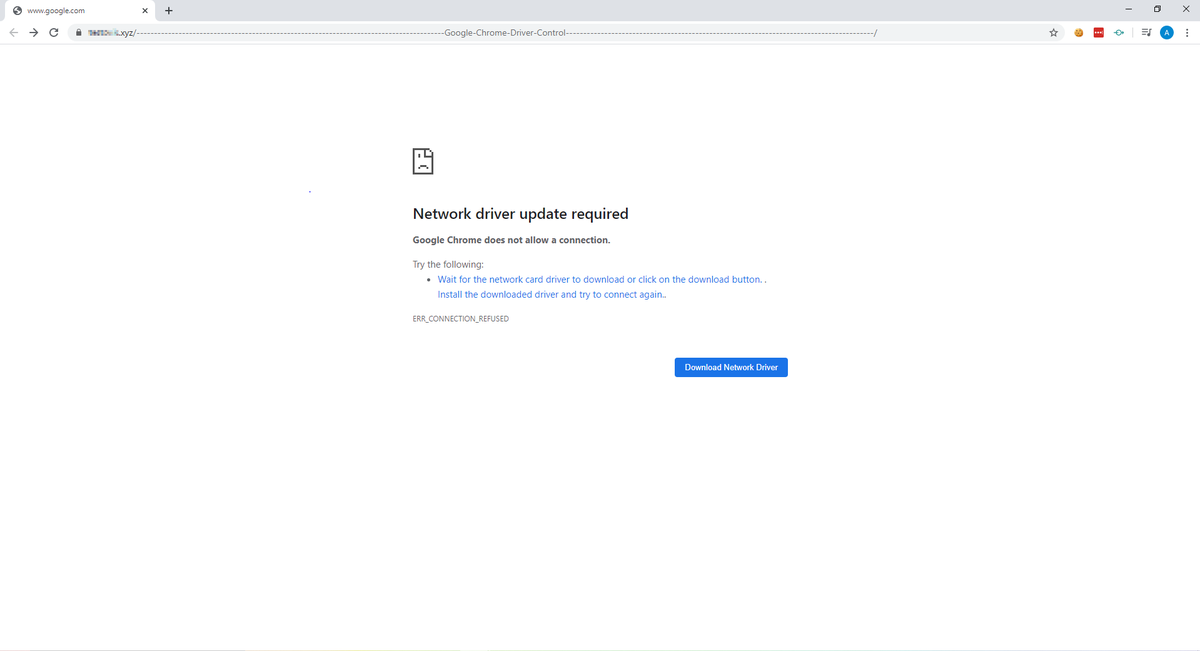This screenshot has width=1200, height=651.
Task: Click 'Install the downloaded driver' link text
Action: tap(552, 295)
